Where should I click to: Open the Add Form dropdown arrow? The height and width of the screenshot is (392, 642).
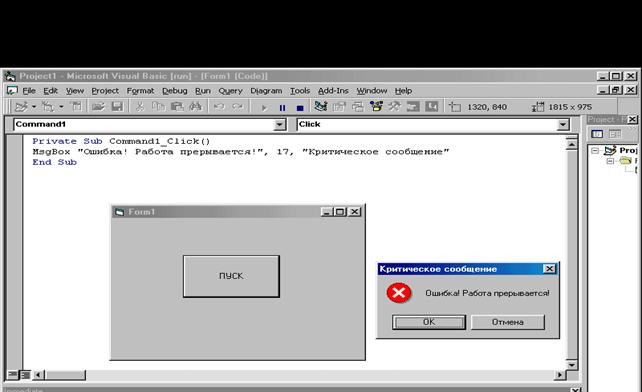(61, 107)
